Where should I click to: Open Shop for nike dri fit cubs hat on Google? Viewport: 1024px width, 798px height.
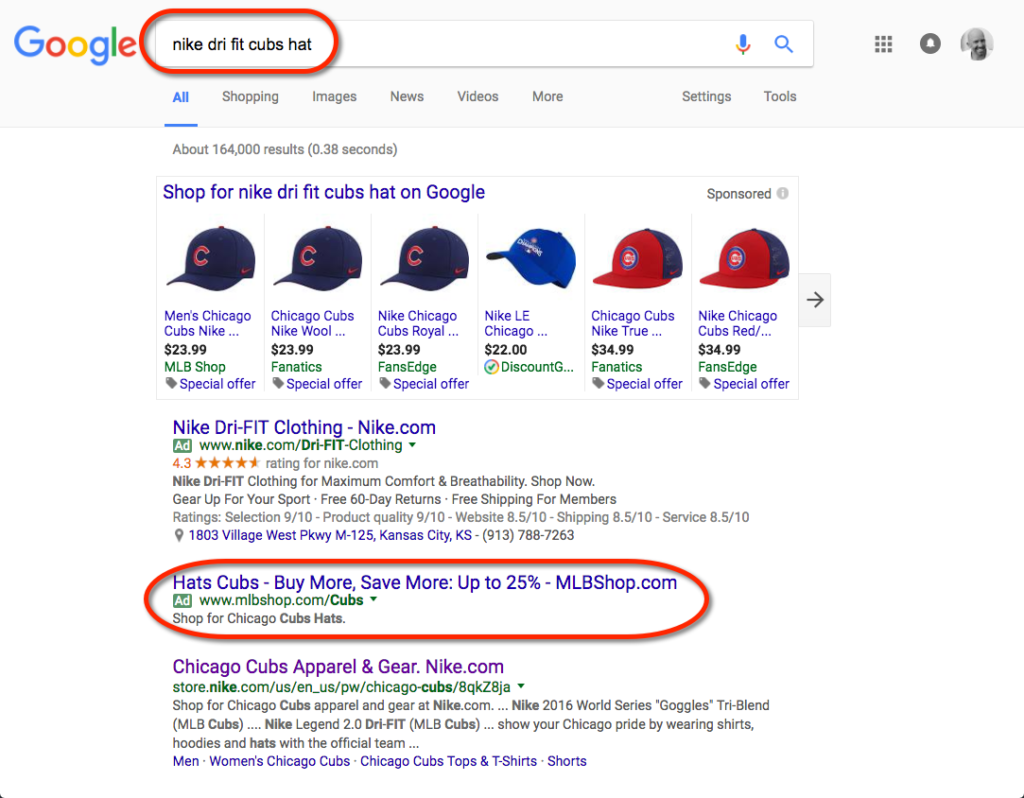pyautogui.click(x=324, y=192)
